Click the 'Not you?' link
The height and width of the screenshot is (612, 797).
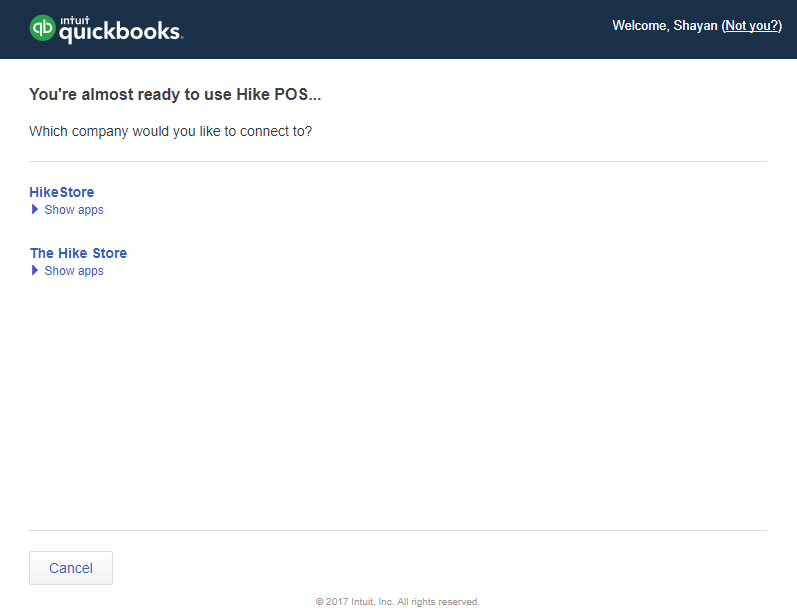752,25
